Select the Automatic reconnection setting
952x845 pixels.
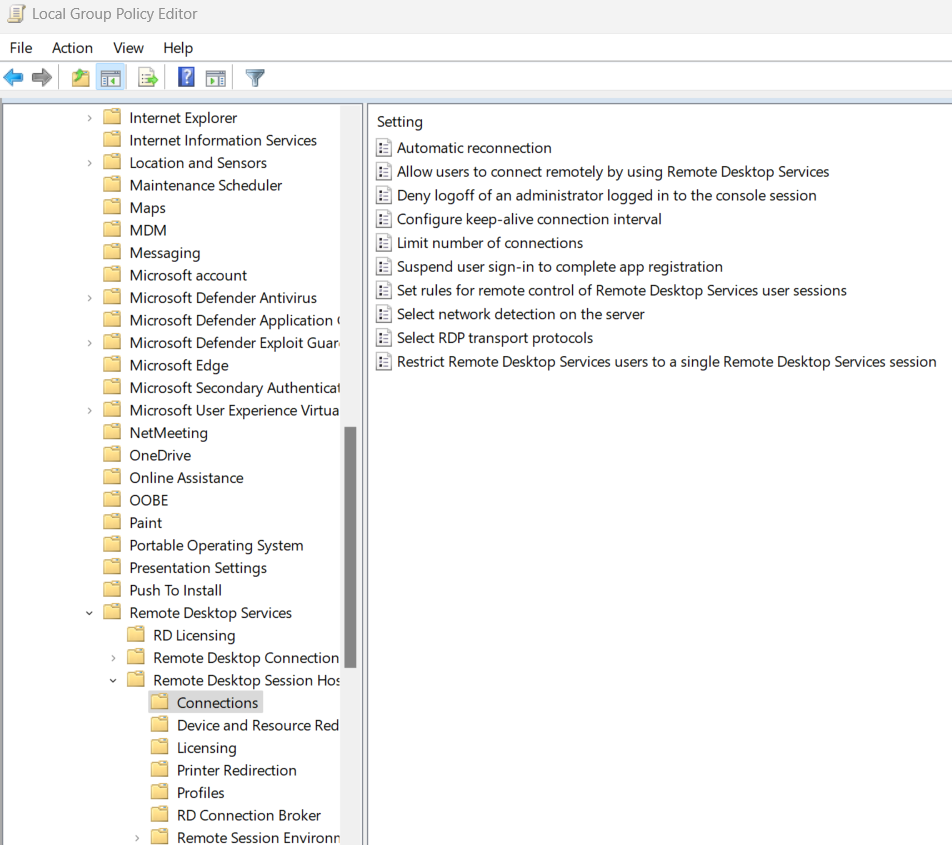coord(474,148)
